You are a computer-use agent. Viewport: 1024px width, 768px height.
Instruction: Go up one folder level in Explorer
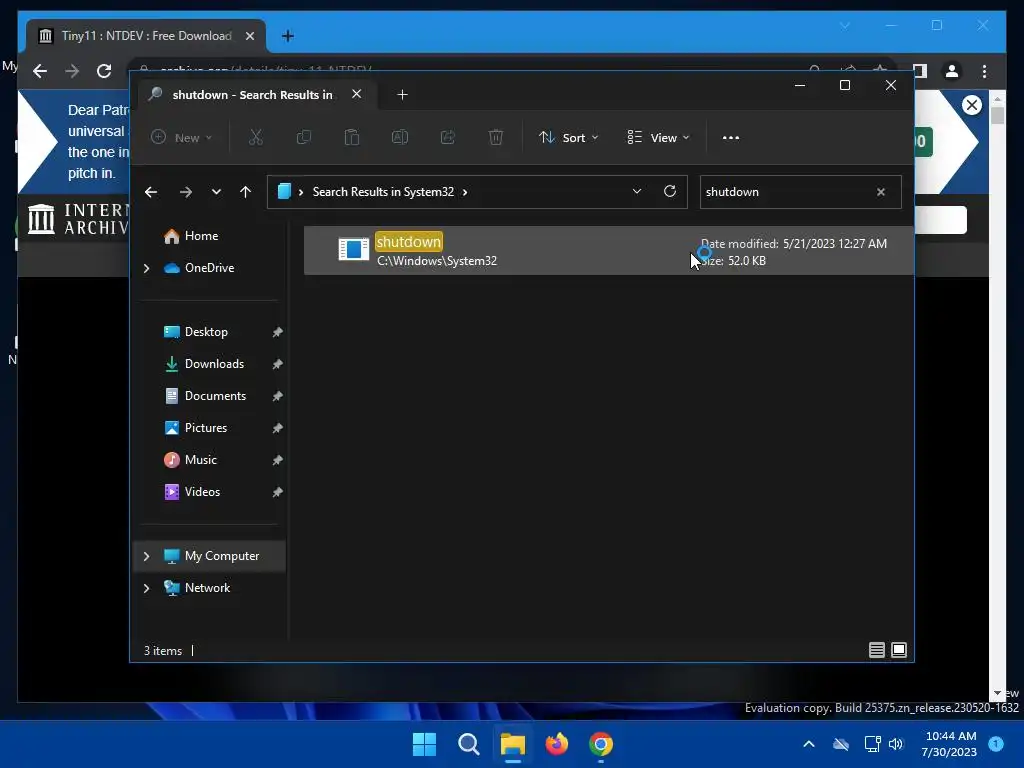(246, 192)
